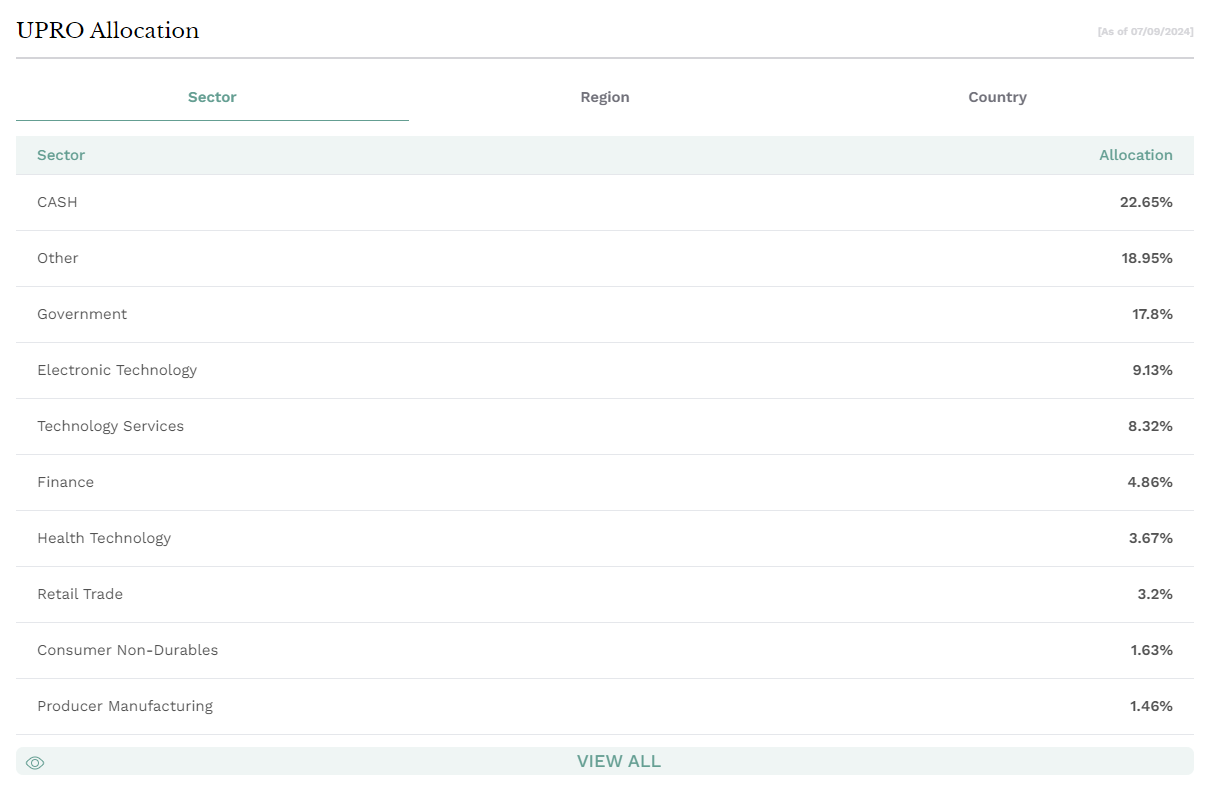Select the Other sector label
Image resolution: width=1209 pixels, height=792 pixels.
[58, 258]
